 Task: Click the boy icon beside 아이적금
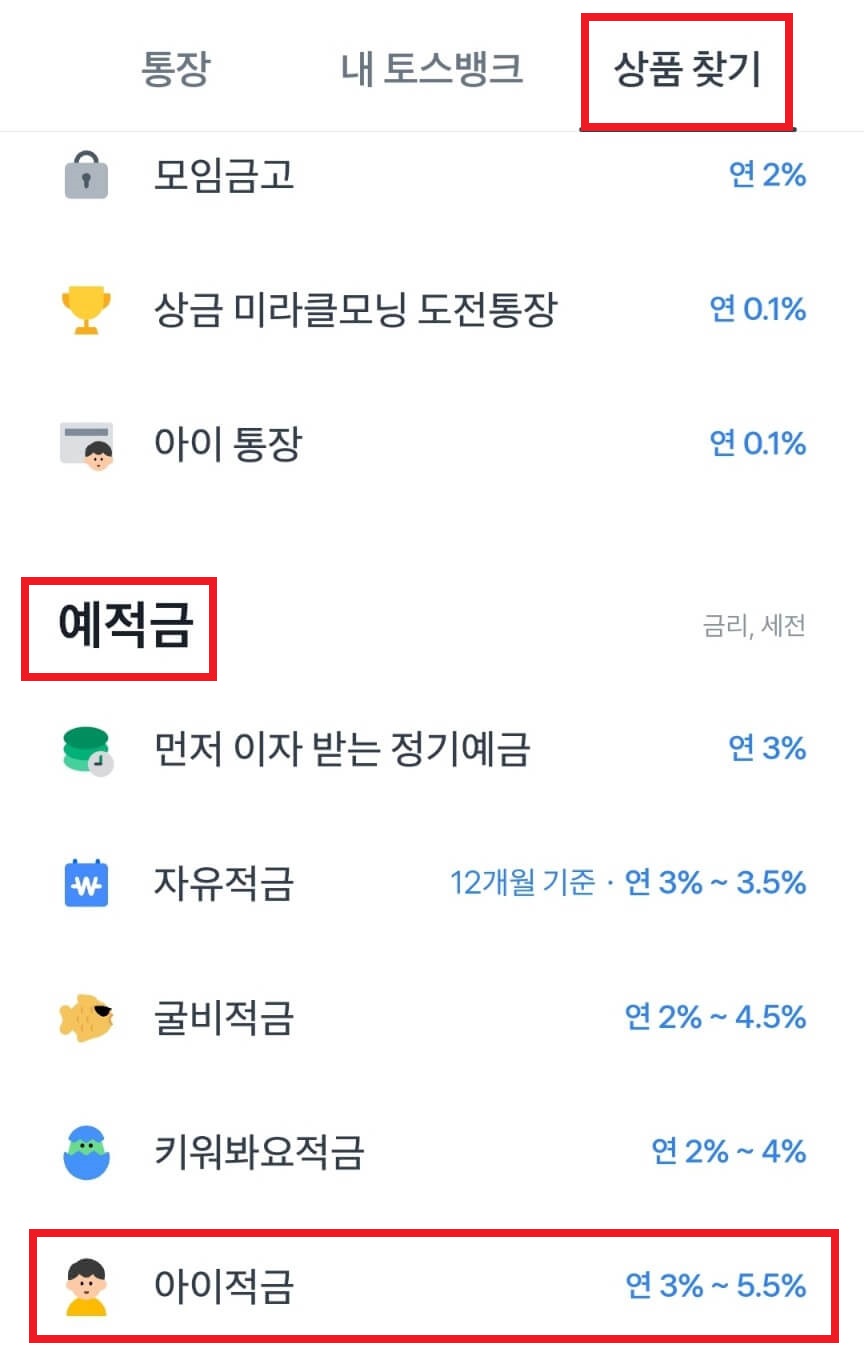click(x=85, y=1287)
